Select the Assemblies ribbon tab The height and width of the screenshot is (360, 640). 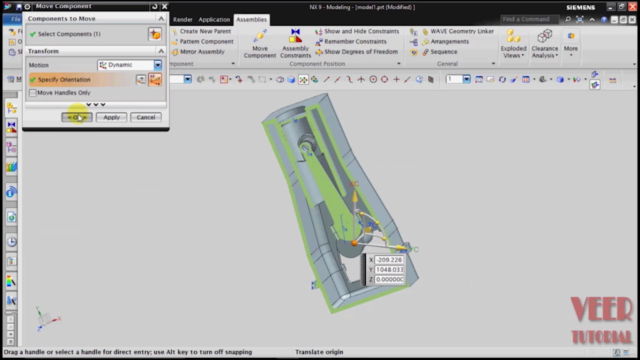pyautogui.click(x=251, y=20)
